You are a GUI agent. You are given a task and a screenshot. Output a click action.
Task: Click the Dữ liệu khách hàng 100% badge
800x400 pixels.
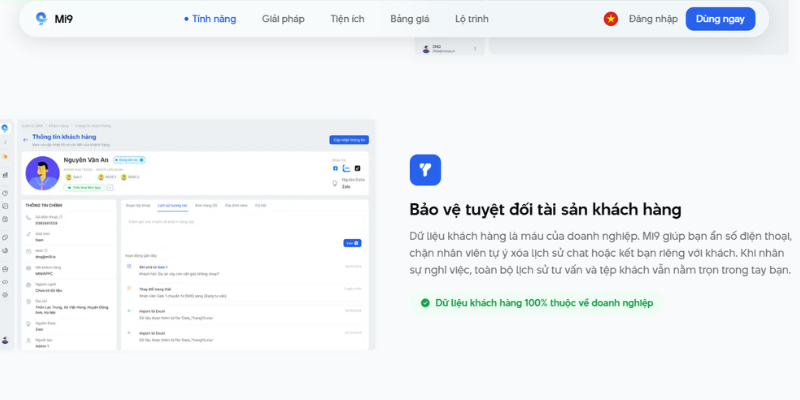[535, 302]
